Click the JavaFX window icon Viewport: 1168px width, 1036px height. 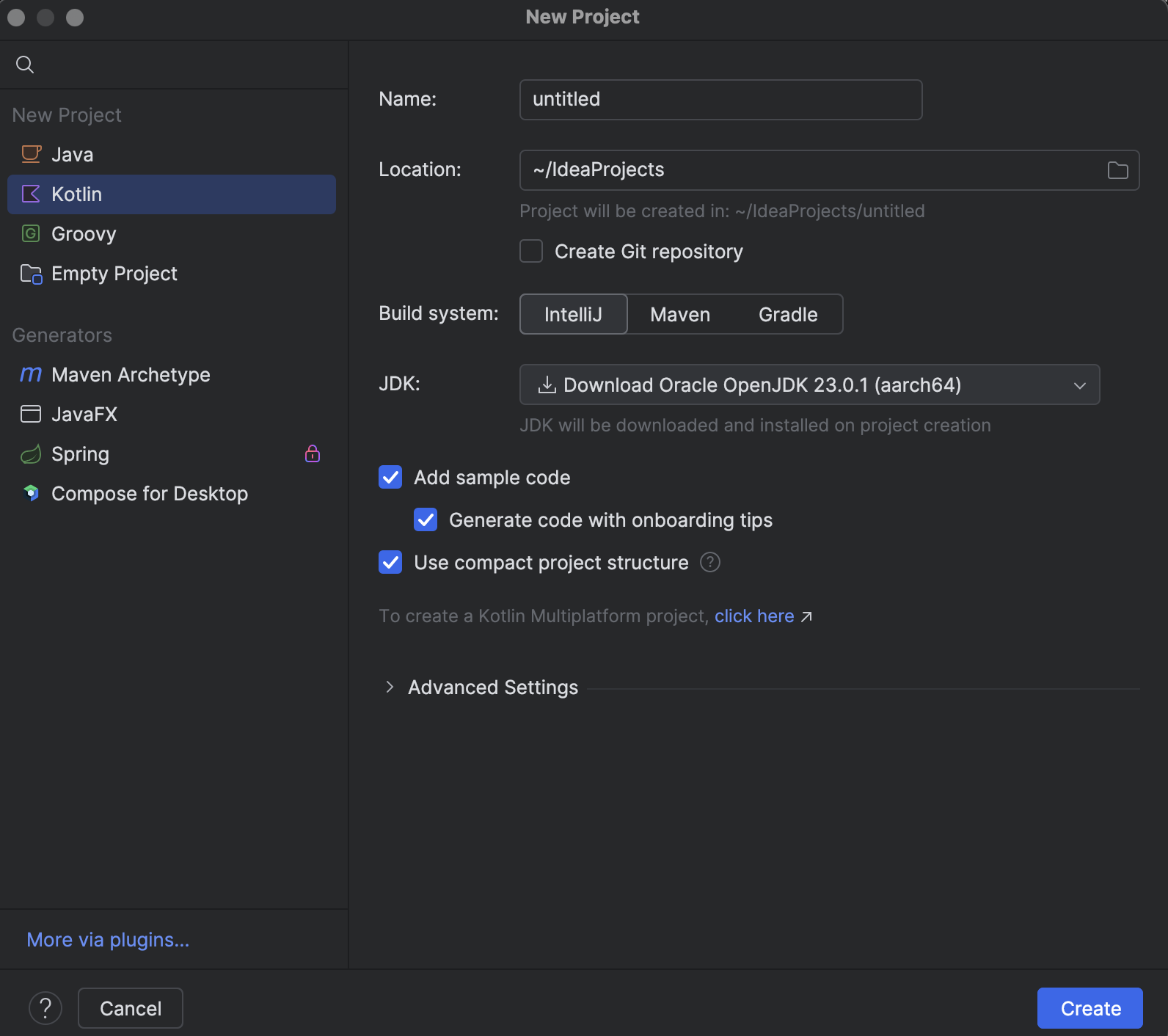31,414
